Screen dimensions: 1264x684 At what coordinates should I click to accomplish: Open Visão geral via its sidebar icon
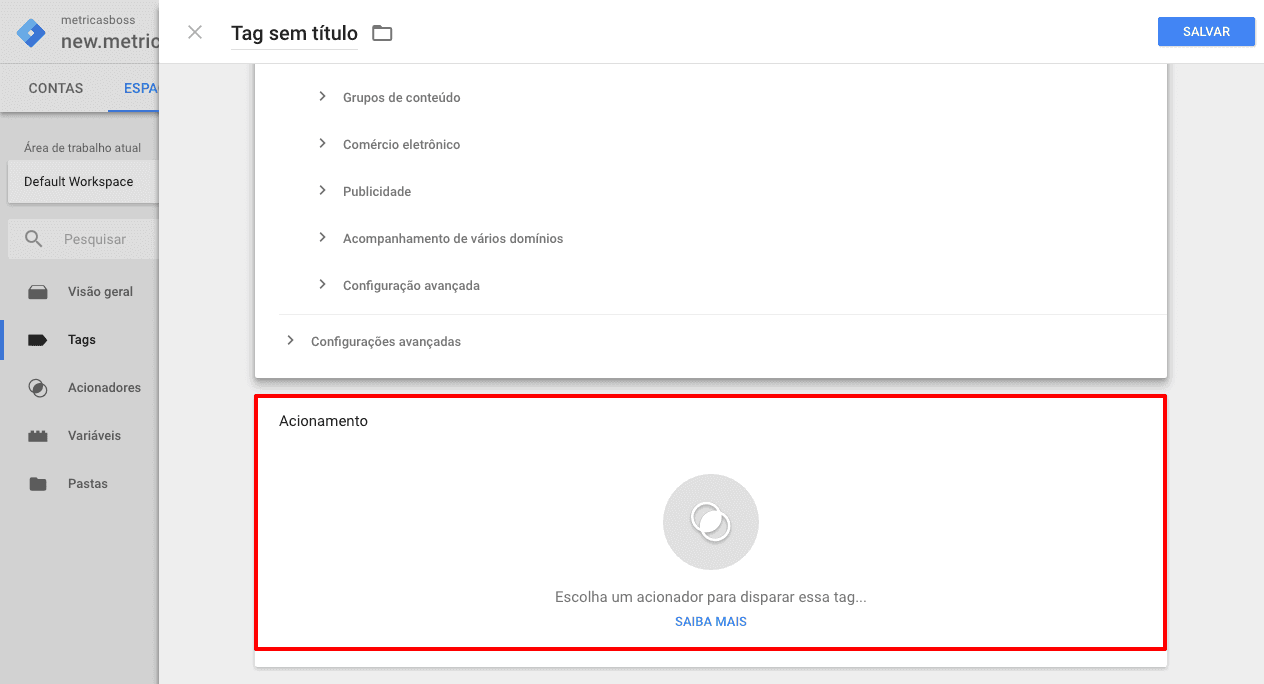tap(38, 292)
